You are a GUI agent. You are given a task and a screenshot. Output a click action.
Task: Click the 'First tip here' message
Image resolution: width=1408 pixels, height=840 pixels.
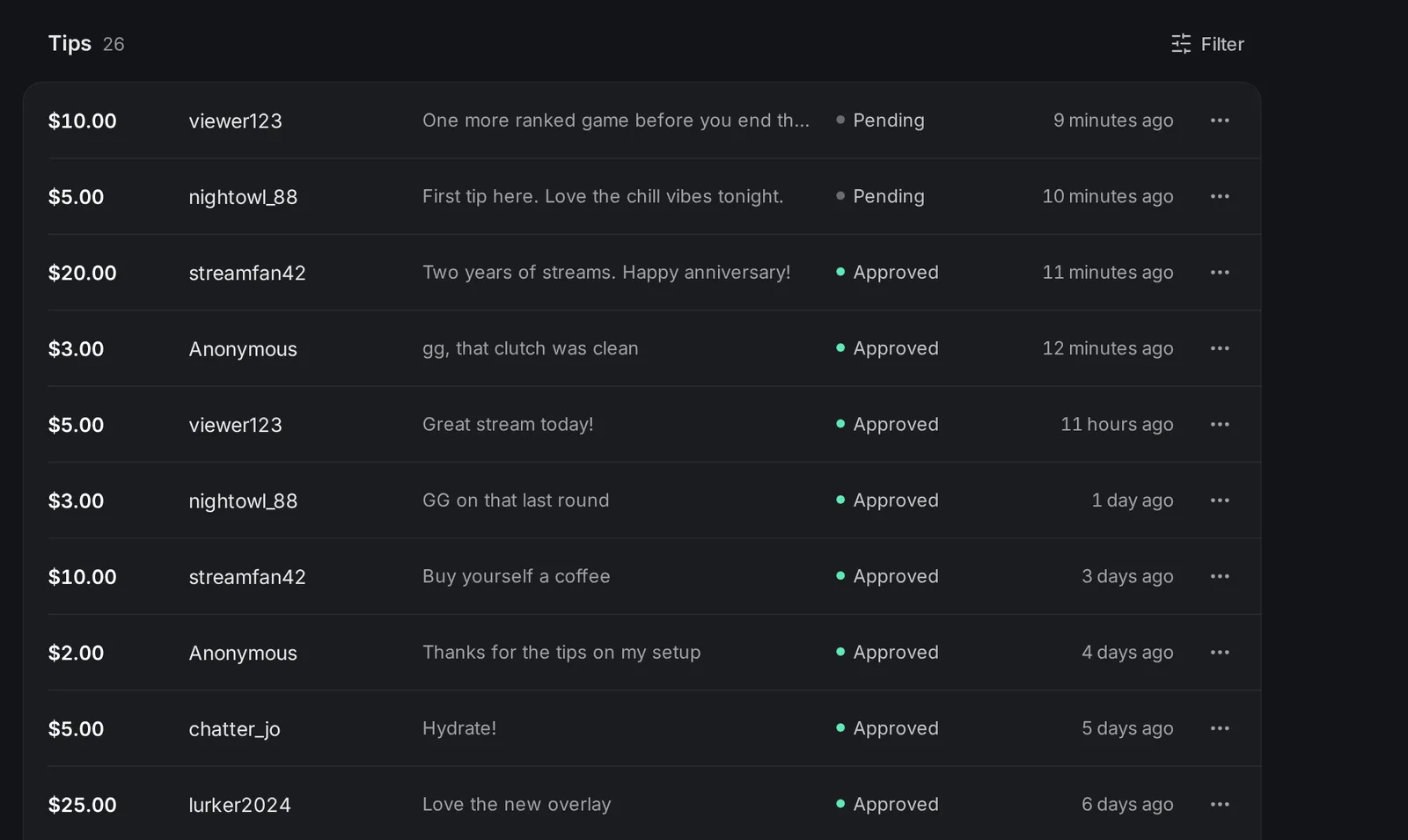pos(603,196)
